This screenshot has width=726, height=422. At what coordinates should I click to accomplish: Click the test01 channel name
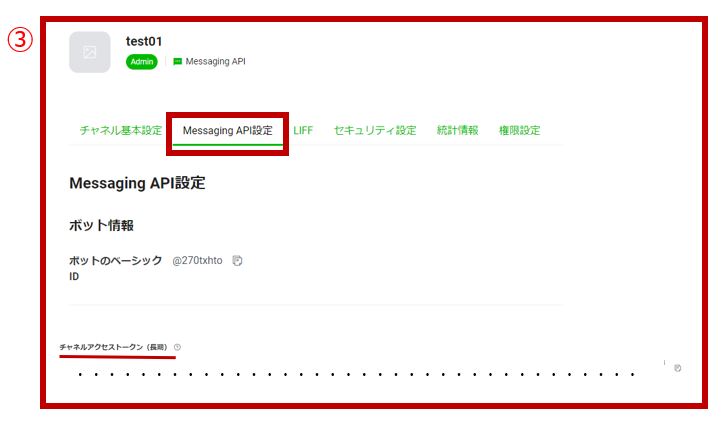click(144, 41)
